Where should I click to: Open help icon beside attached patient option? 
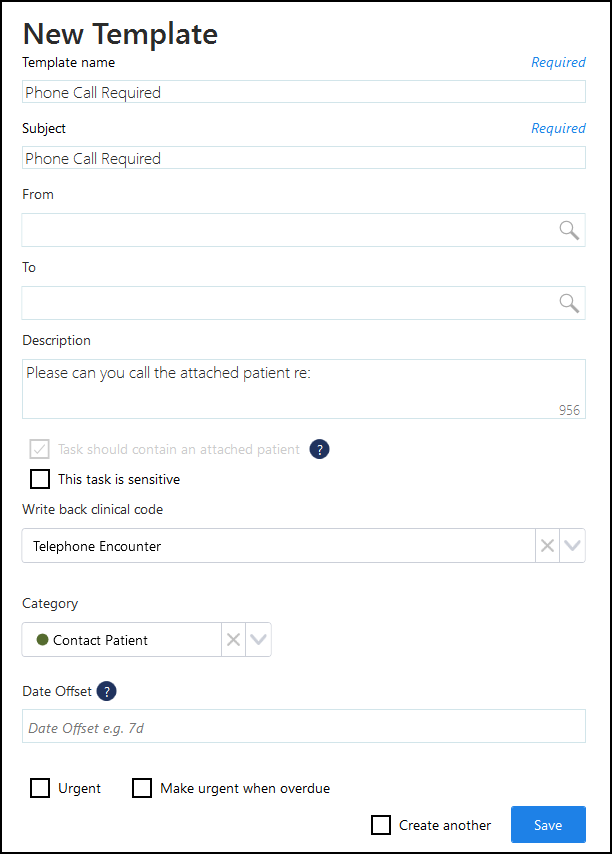tap(320, 449)
